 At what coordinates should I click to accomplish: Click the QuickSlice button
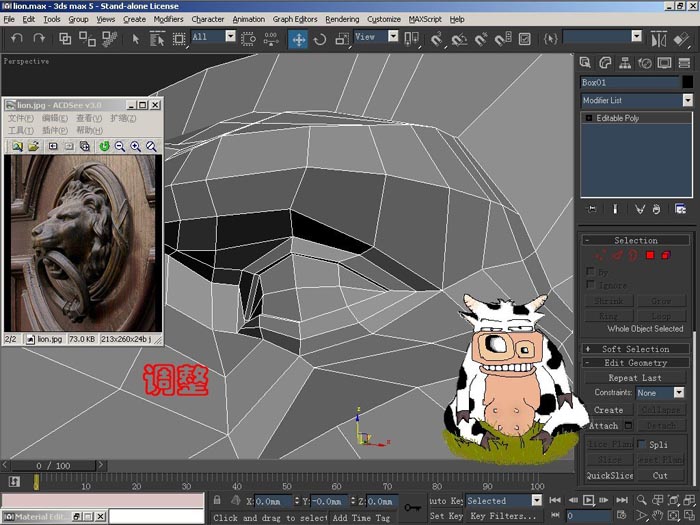tap(609, 475)
